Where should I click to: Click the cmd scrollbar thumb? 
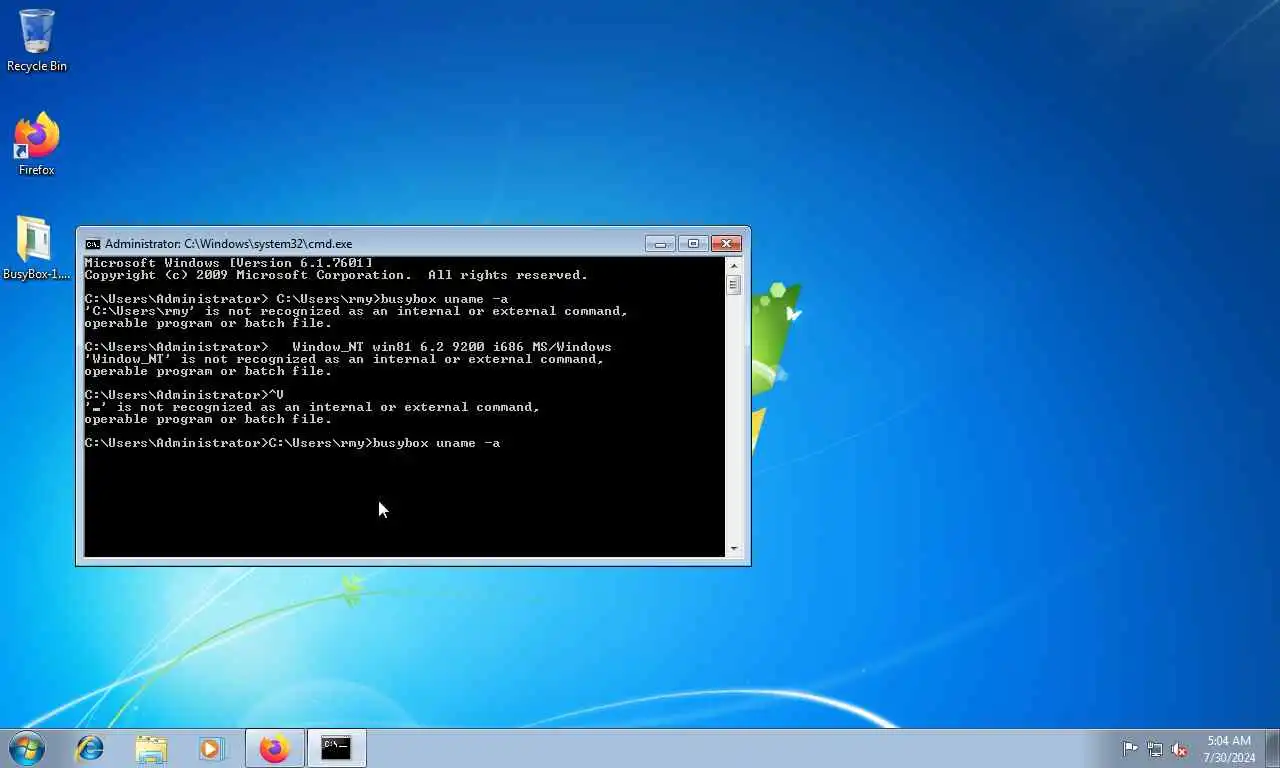(x=734, y=285)
